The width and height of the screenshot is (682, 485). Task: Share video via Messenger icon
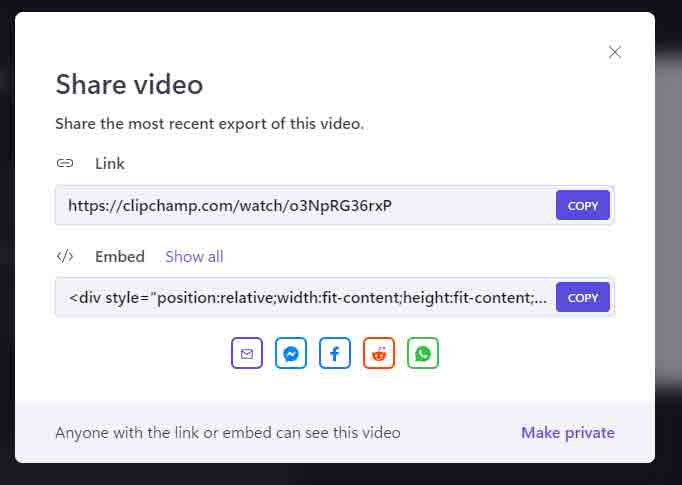point(291,353)
